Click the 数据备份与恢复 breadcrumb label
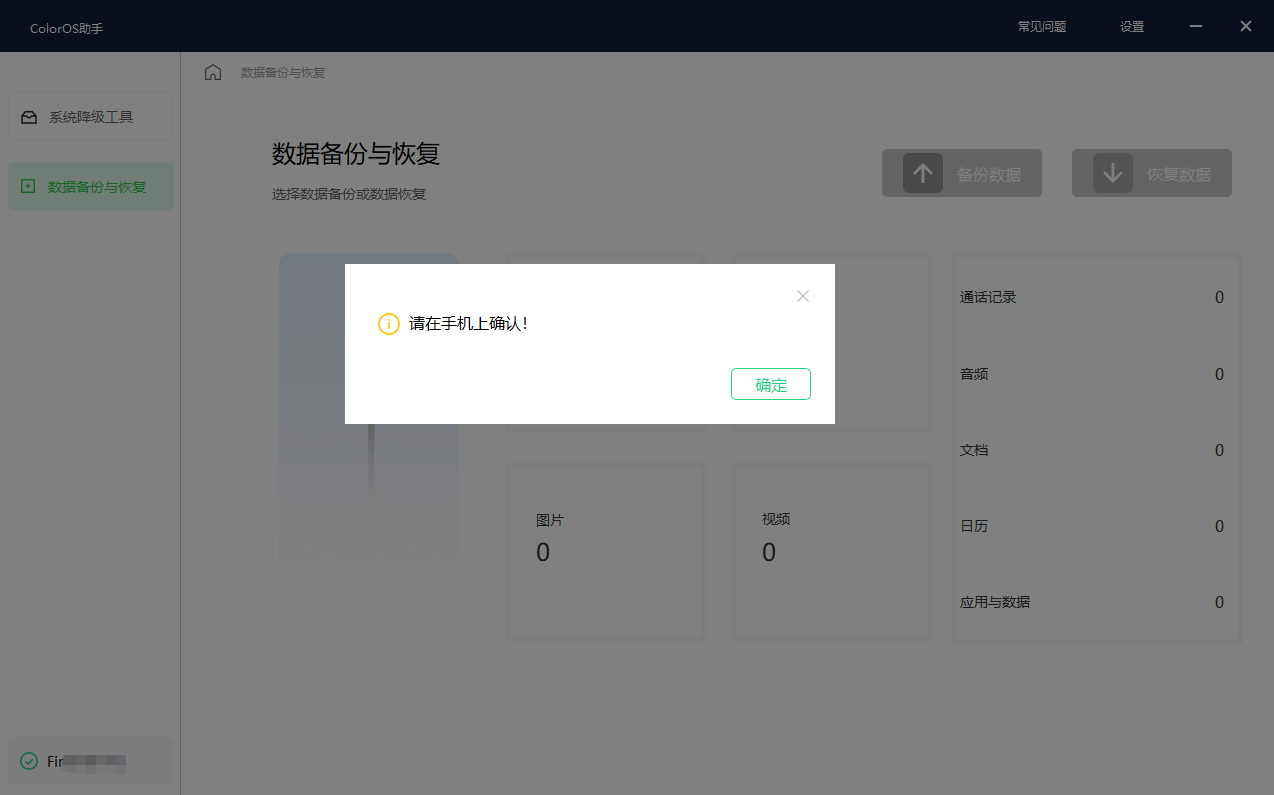1274x795 pixels. pyautogui.click(x=282, y=71)
